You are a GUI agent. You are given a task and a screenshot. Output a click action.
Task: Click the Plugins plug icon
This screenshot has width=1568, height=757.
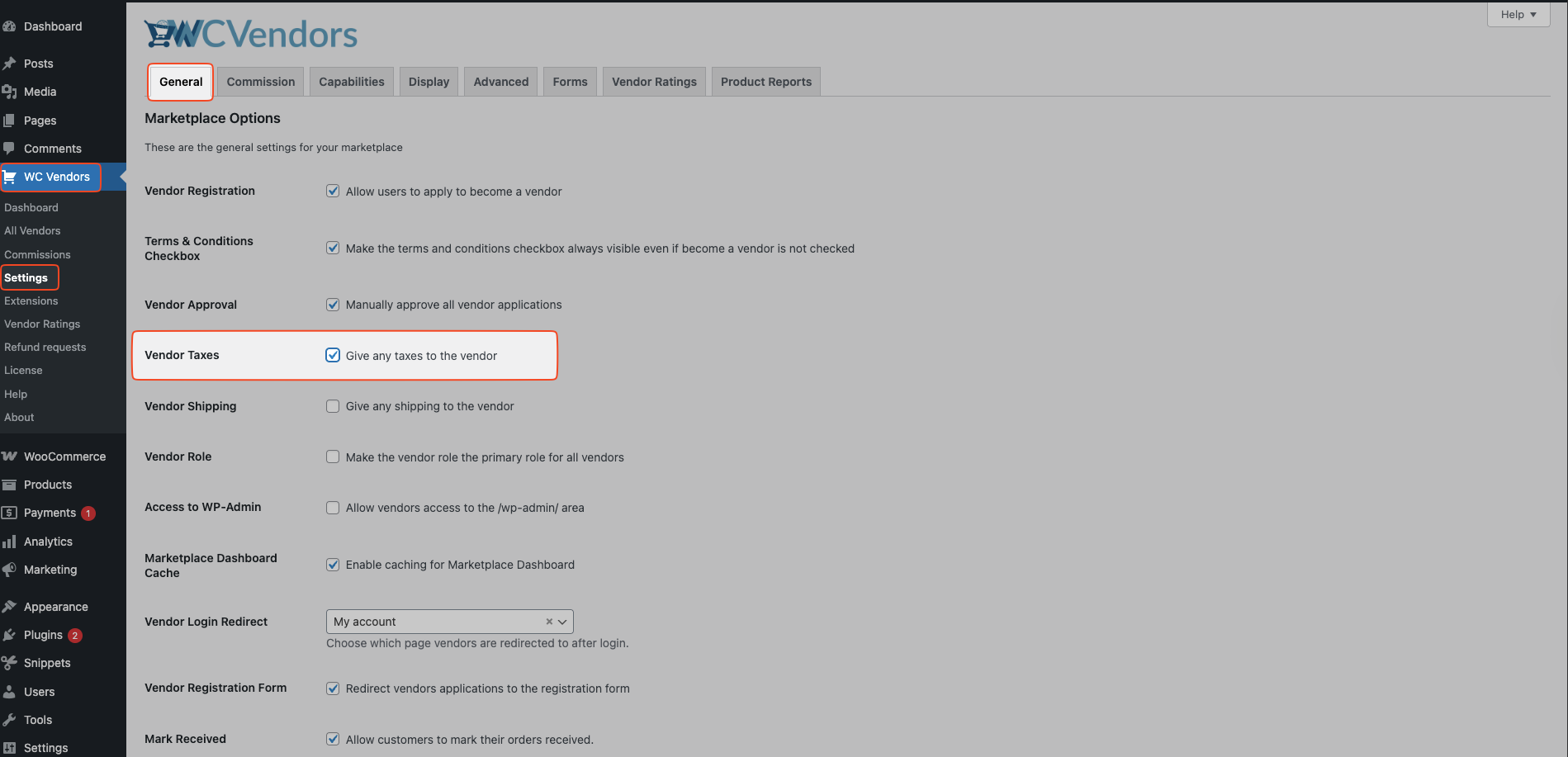coord(9,635)
